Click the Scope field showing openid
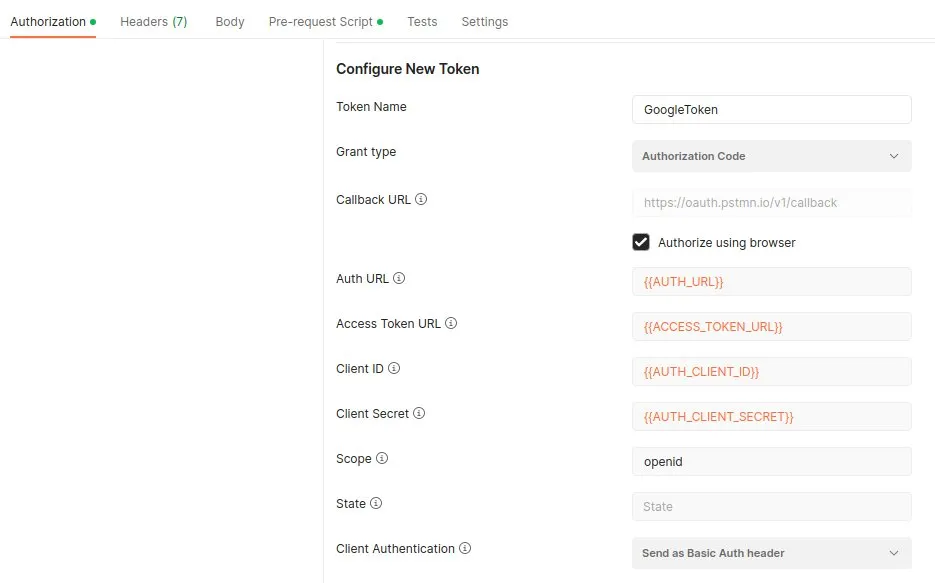This screenshot has width=935, height=583. [x=771, y=461]
